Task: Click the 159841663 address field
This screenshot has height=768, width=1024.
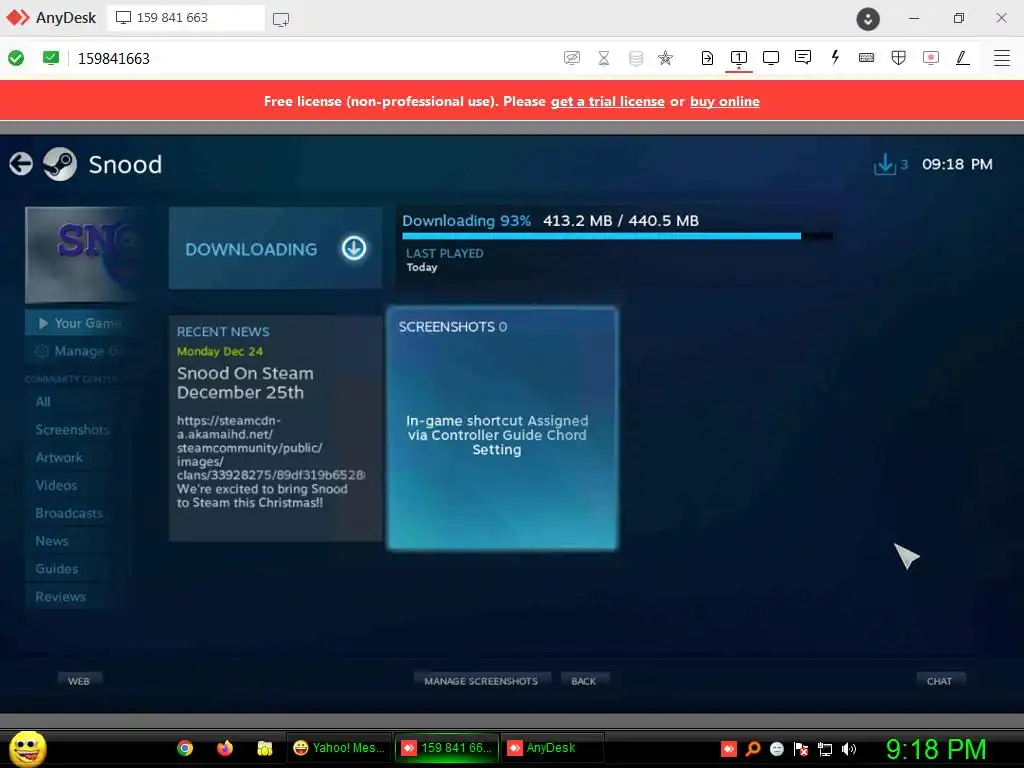Action: tap(114, 59)
